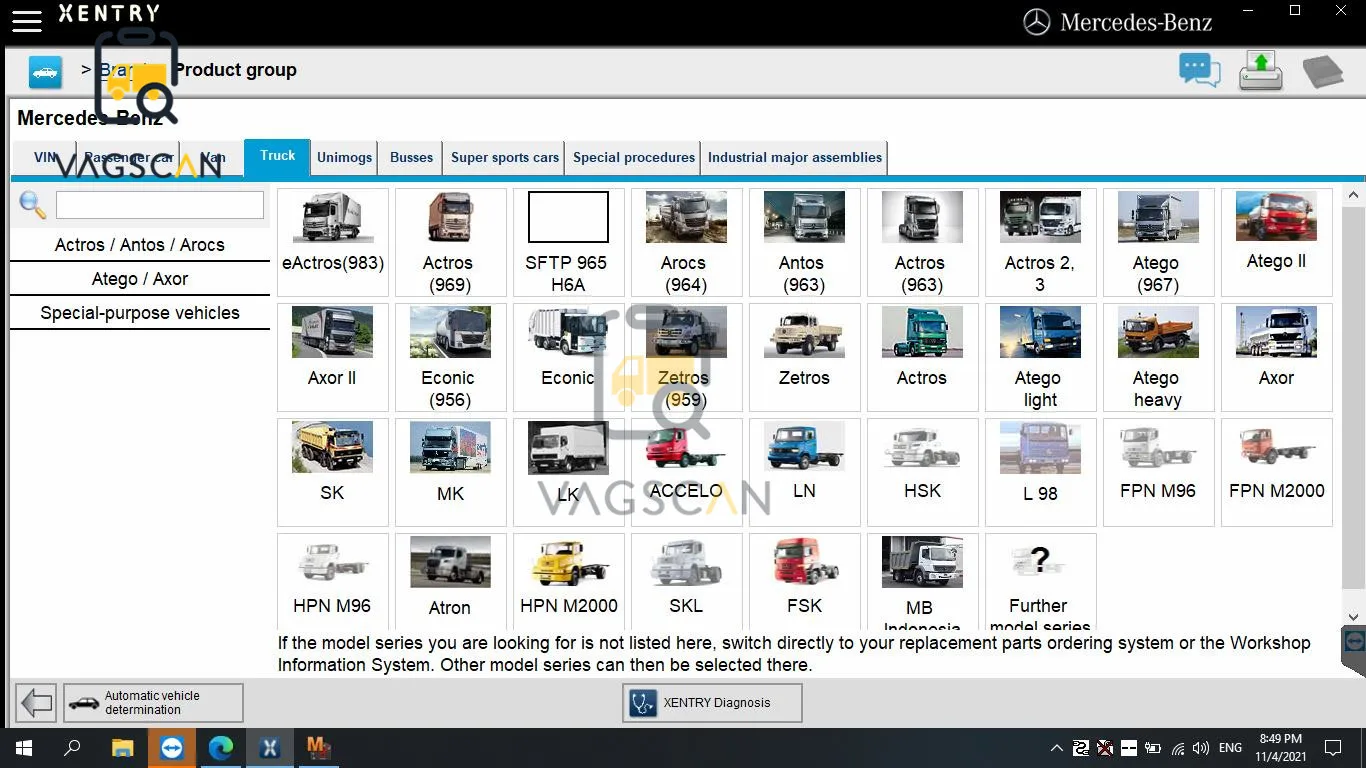Select the FSK truck tile

tap(805, 581)
